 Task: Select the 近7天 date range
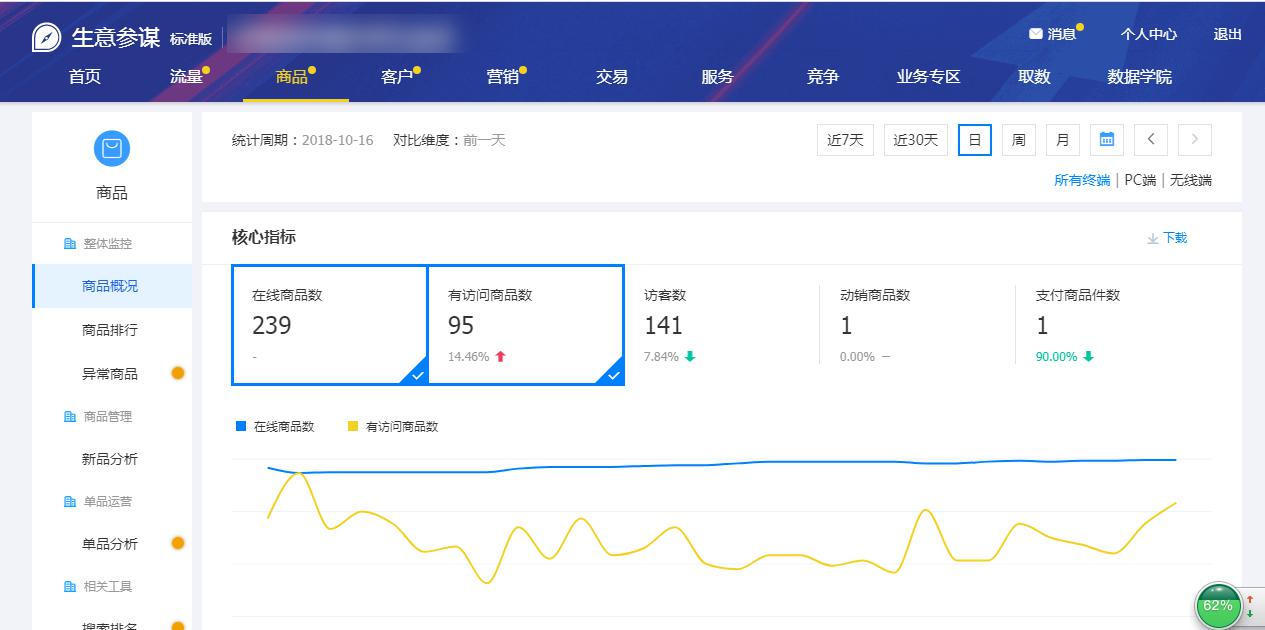click(844, 140)
